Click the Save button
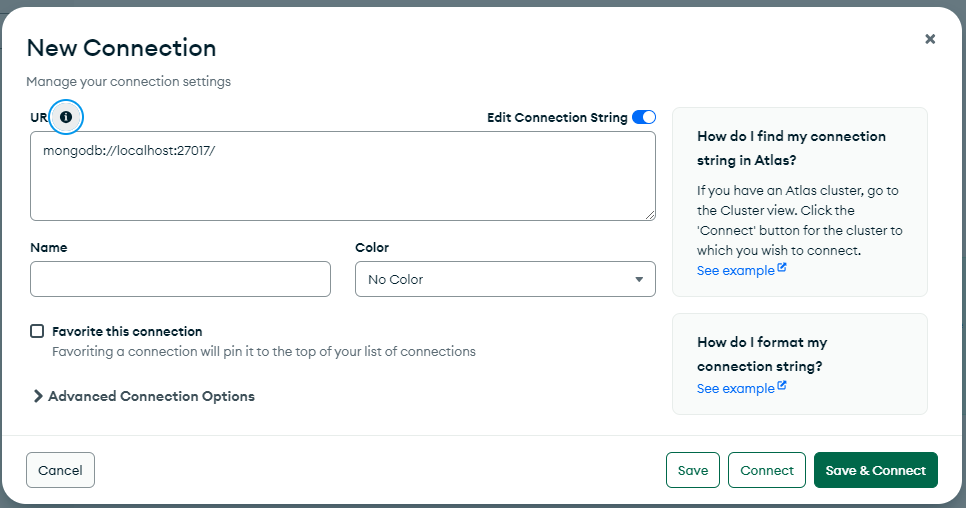The width and height of the screenshot is (966, 508). [x=693, y=471]
